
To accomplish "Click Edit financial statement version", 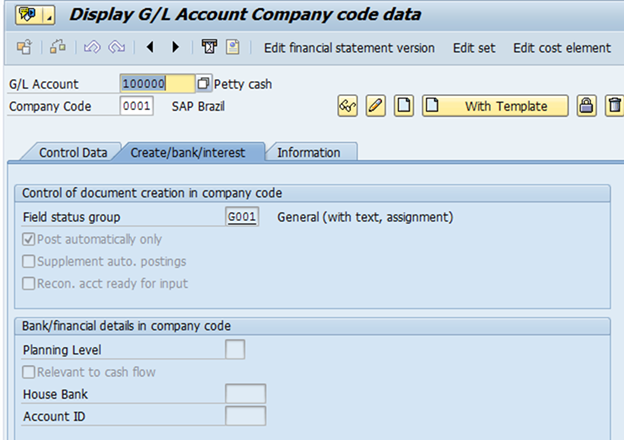I will pyautogui.click(x=349, y=47).
